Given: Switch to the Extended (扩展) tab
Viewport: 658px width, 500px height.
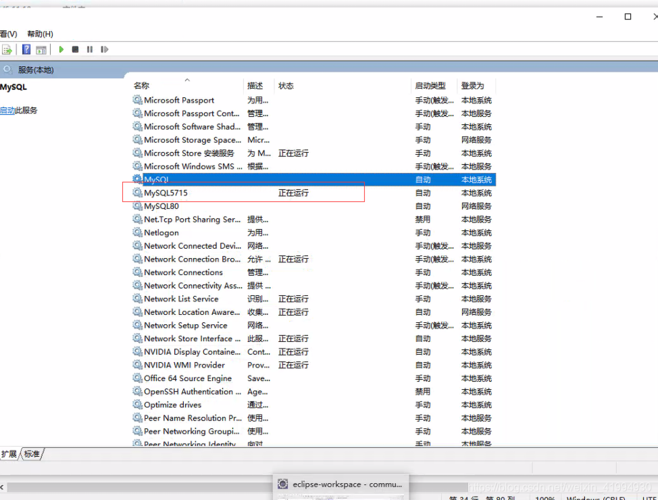Looking at the screenshot, I should click(x=9, y=454).
